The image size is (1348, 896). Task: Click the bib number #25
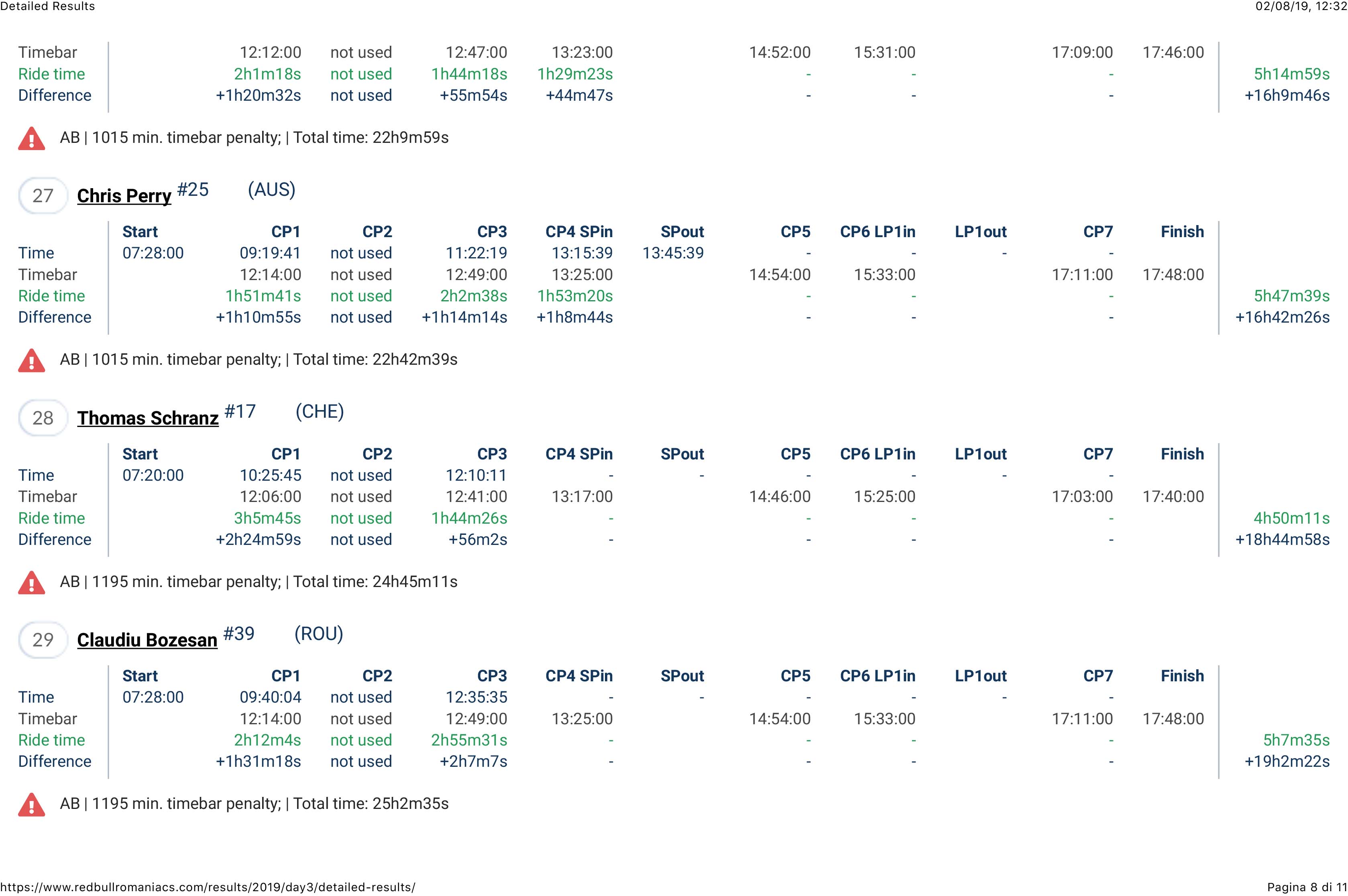193,190
